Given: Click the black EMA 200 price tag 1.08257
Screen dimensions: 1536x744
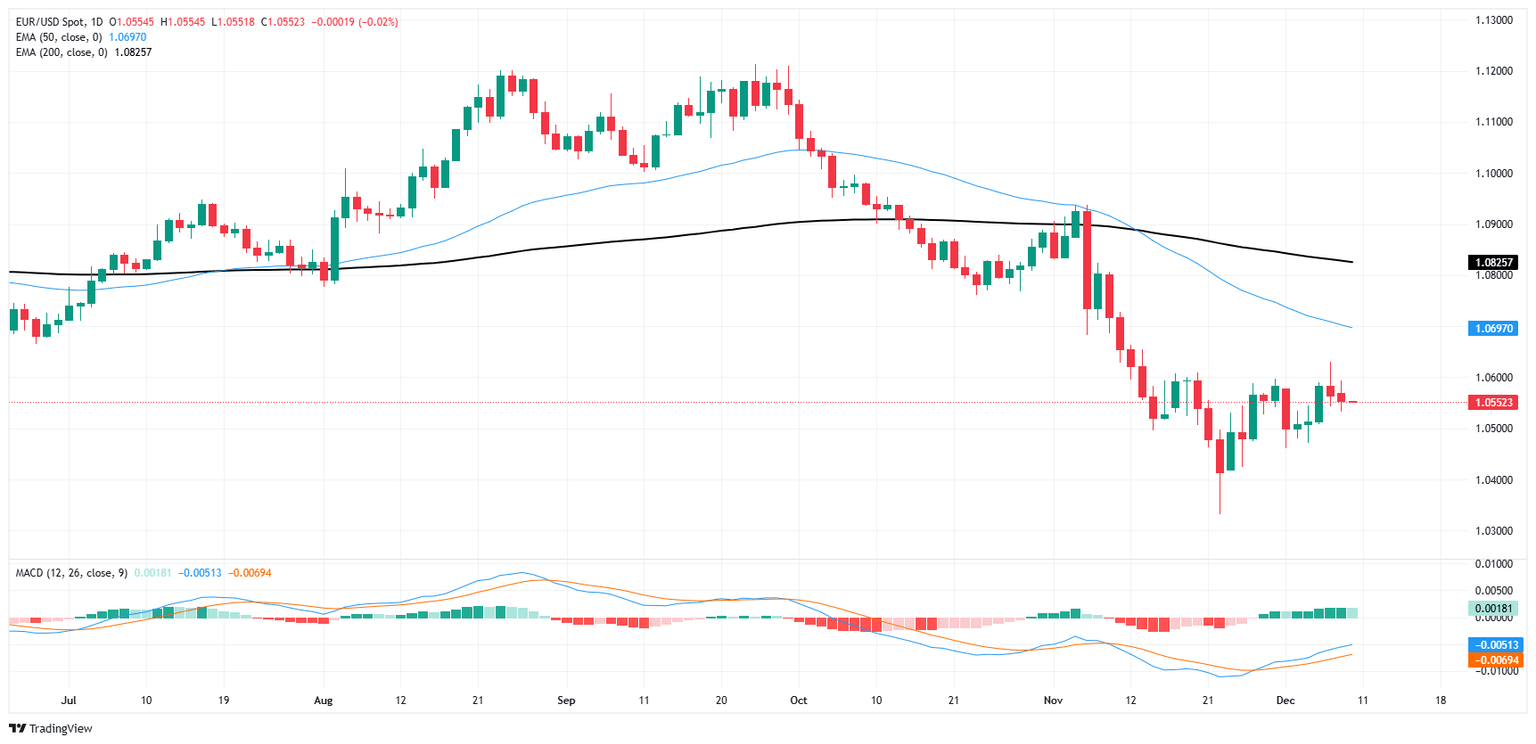Looking at the screenshot, I should coord(1494,262).
